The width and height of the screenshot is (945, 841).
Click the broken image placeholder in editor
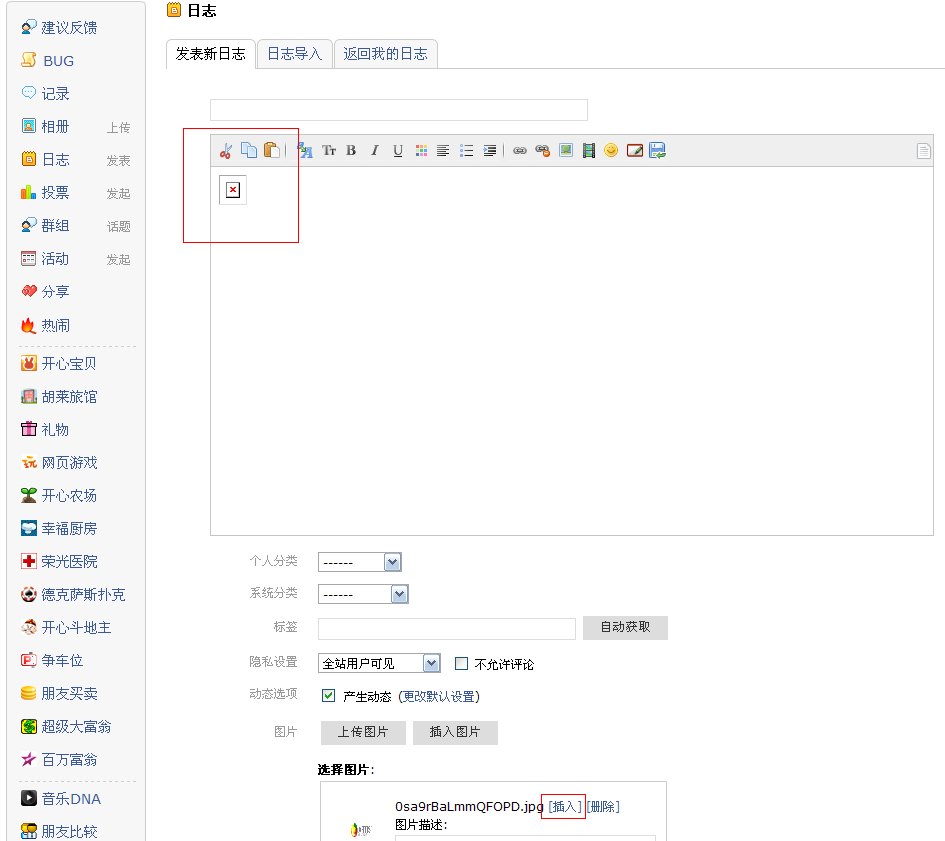(233, 191)
